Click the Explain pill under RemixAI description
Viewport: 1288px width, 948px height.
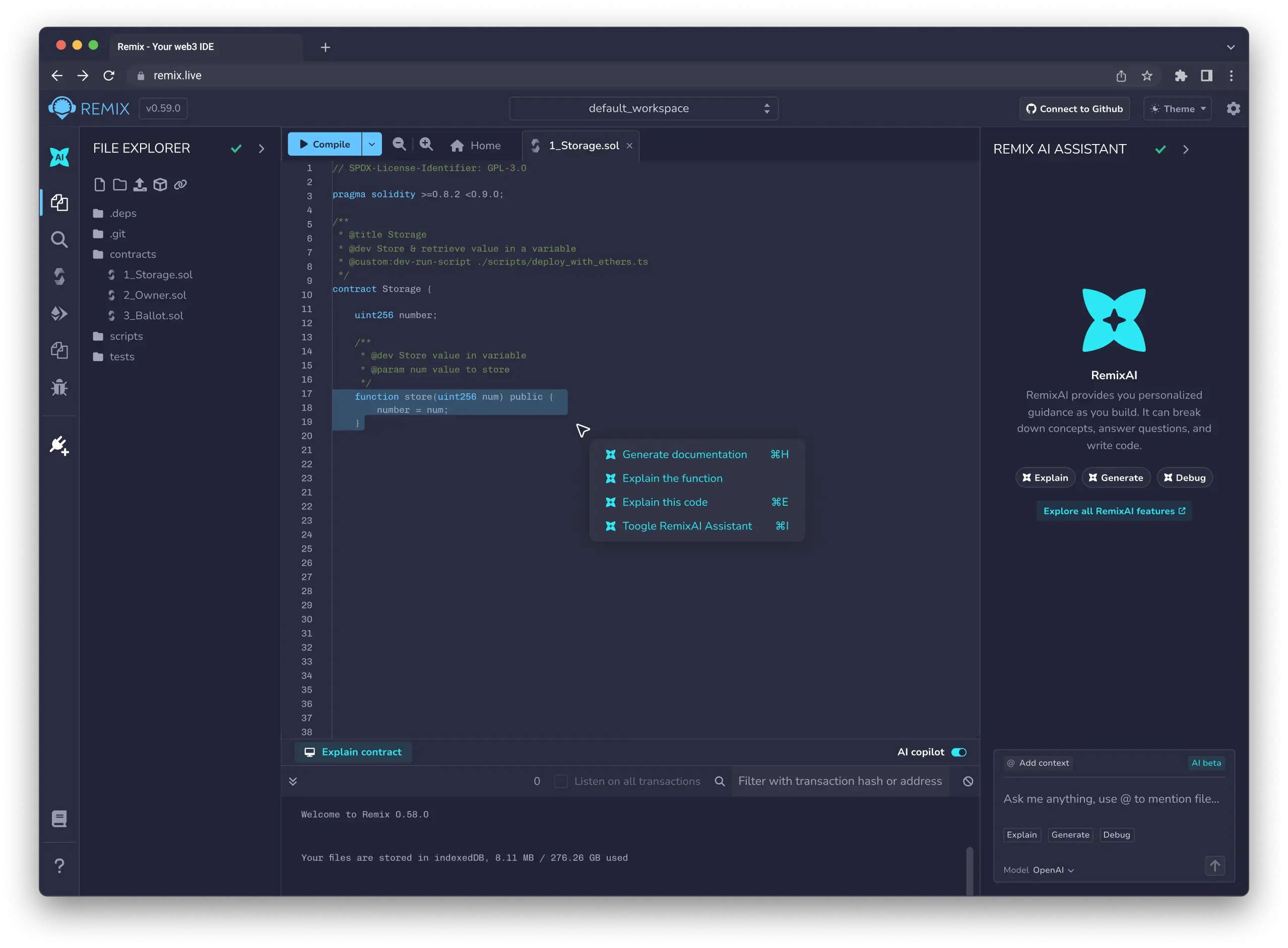click(x=1045, y=478)
